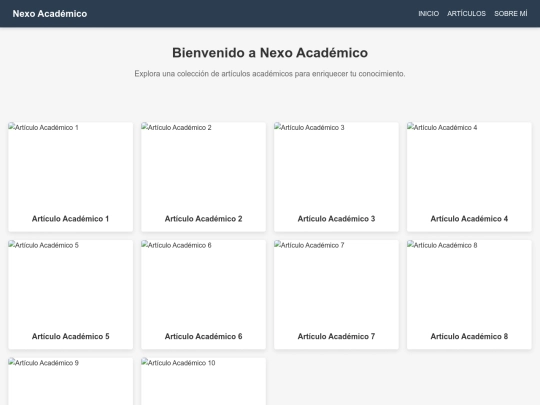540x405 pixels.
Task: Click the broken image of Artículo Académico 6
Action: 204,282
